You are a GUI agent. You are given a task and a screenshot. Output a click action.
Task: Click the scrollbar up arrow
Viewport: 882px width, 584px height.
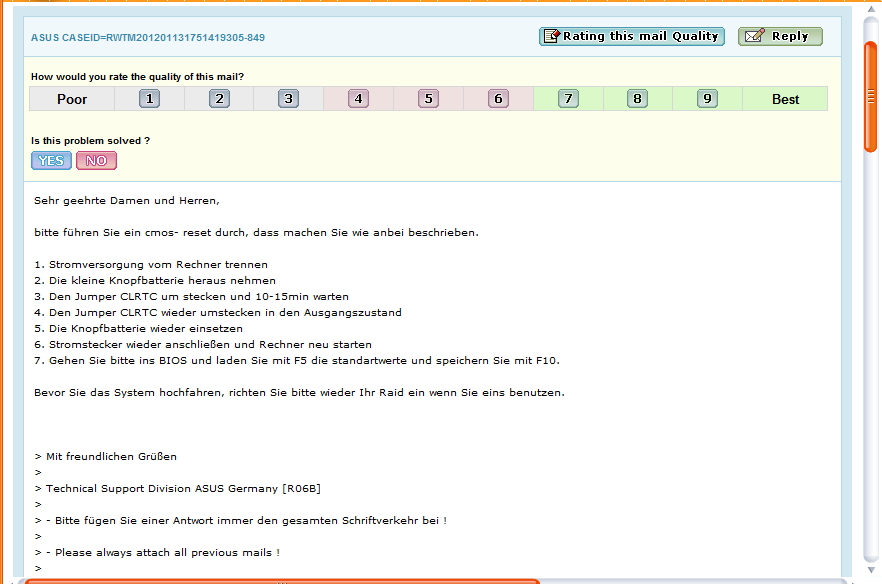(871, 10)
